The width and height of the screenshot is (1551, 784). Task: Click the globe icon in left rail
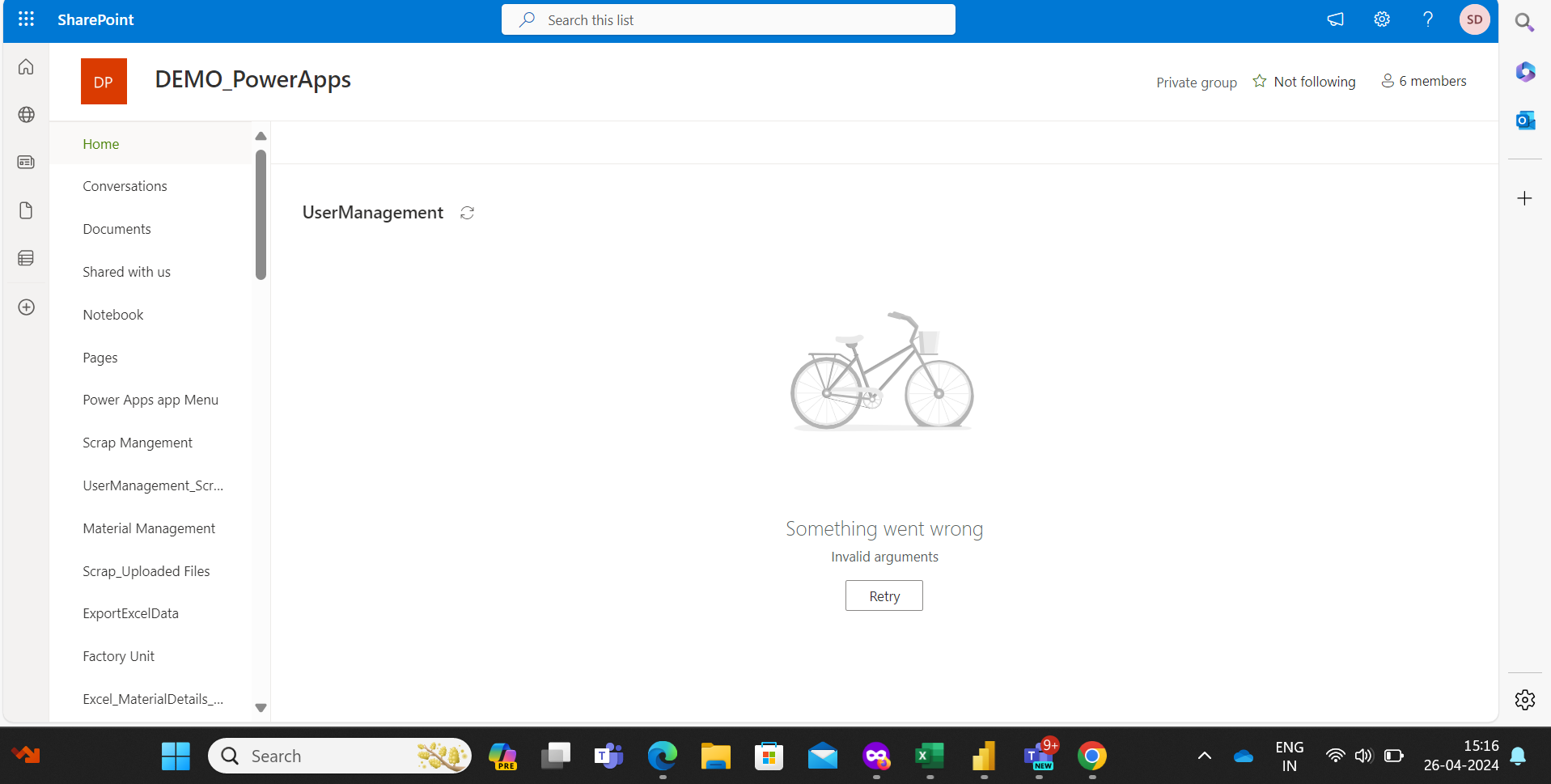[x=26, y=114]
